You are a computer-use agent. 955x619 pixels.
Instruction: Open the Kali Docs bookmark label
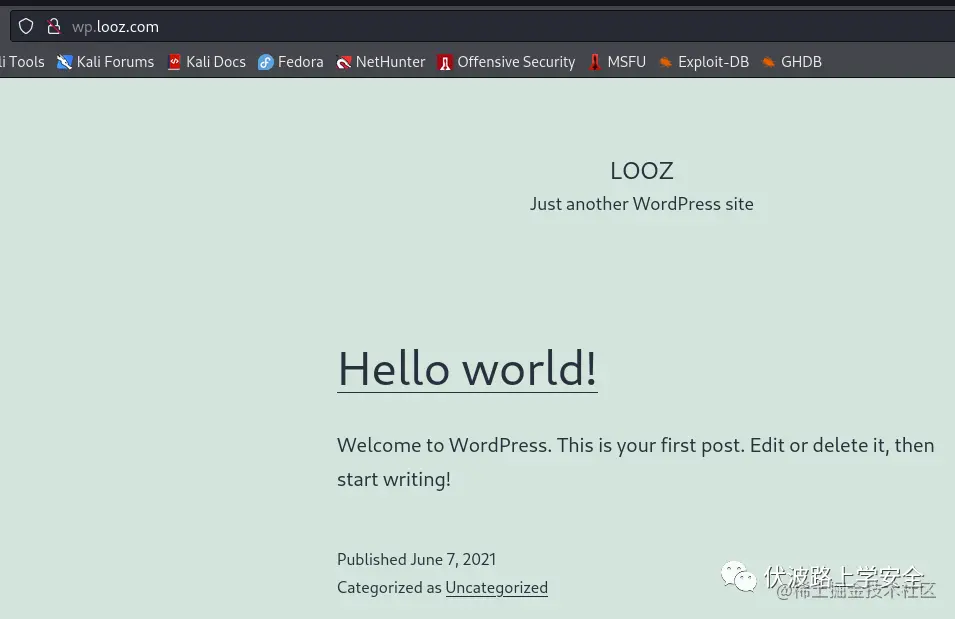[216, 62]
